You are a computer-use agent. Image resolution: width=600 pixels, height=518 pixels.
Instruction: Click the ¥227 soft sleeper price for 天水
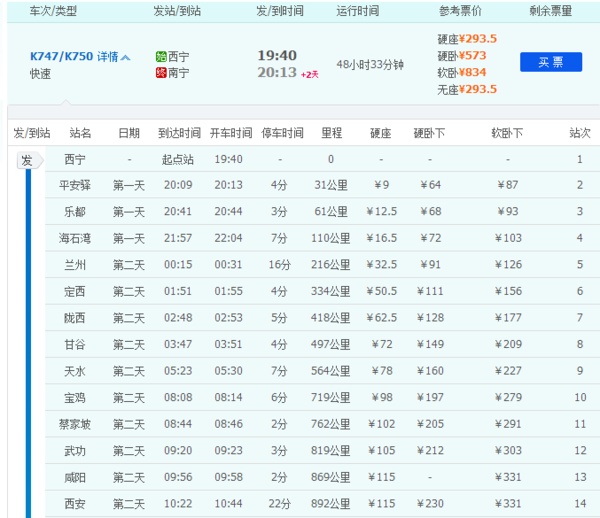(508, 371)
